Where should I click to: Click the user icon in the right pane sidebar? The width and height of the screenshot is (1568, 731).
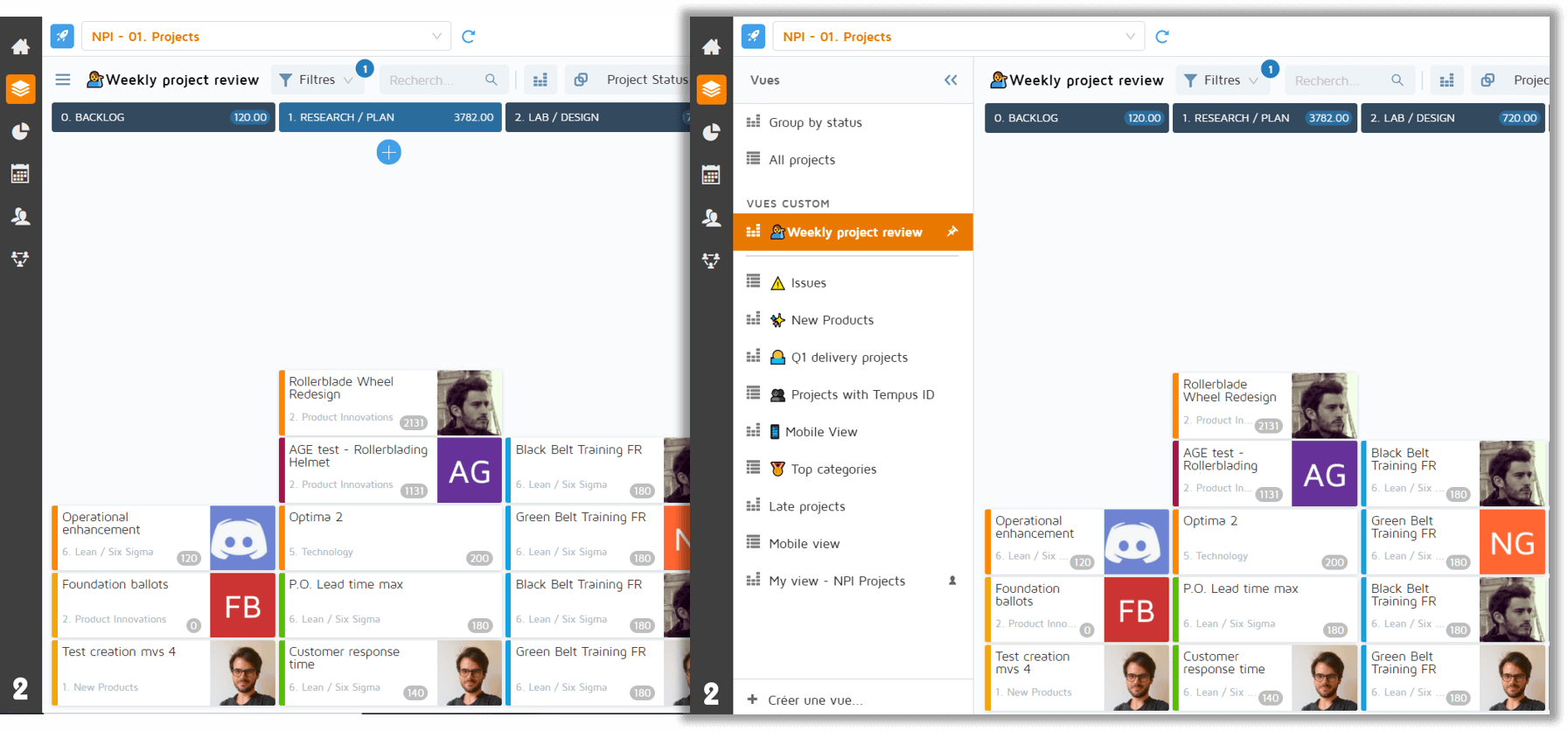coord(711,218)
